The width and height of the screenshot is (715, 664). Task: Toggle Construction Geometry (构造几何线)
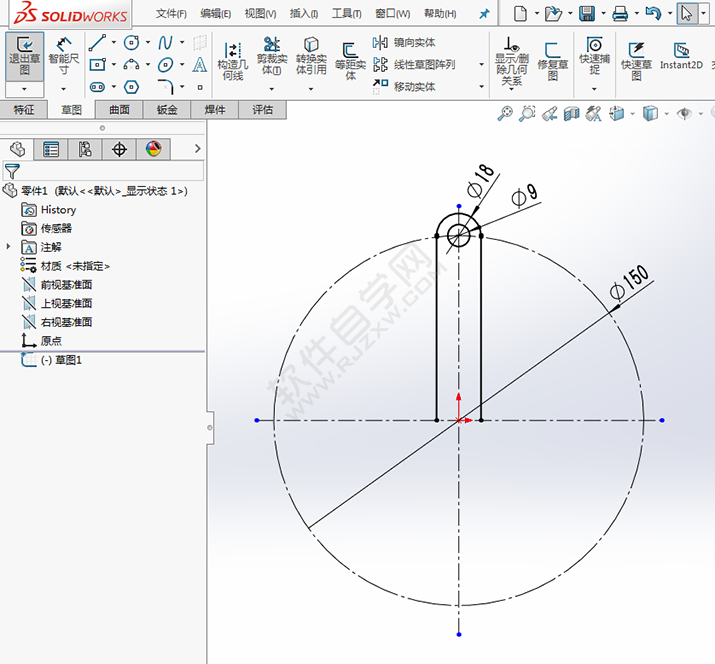pos(233,62)
